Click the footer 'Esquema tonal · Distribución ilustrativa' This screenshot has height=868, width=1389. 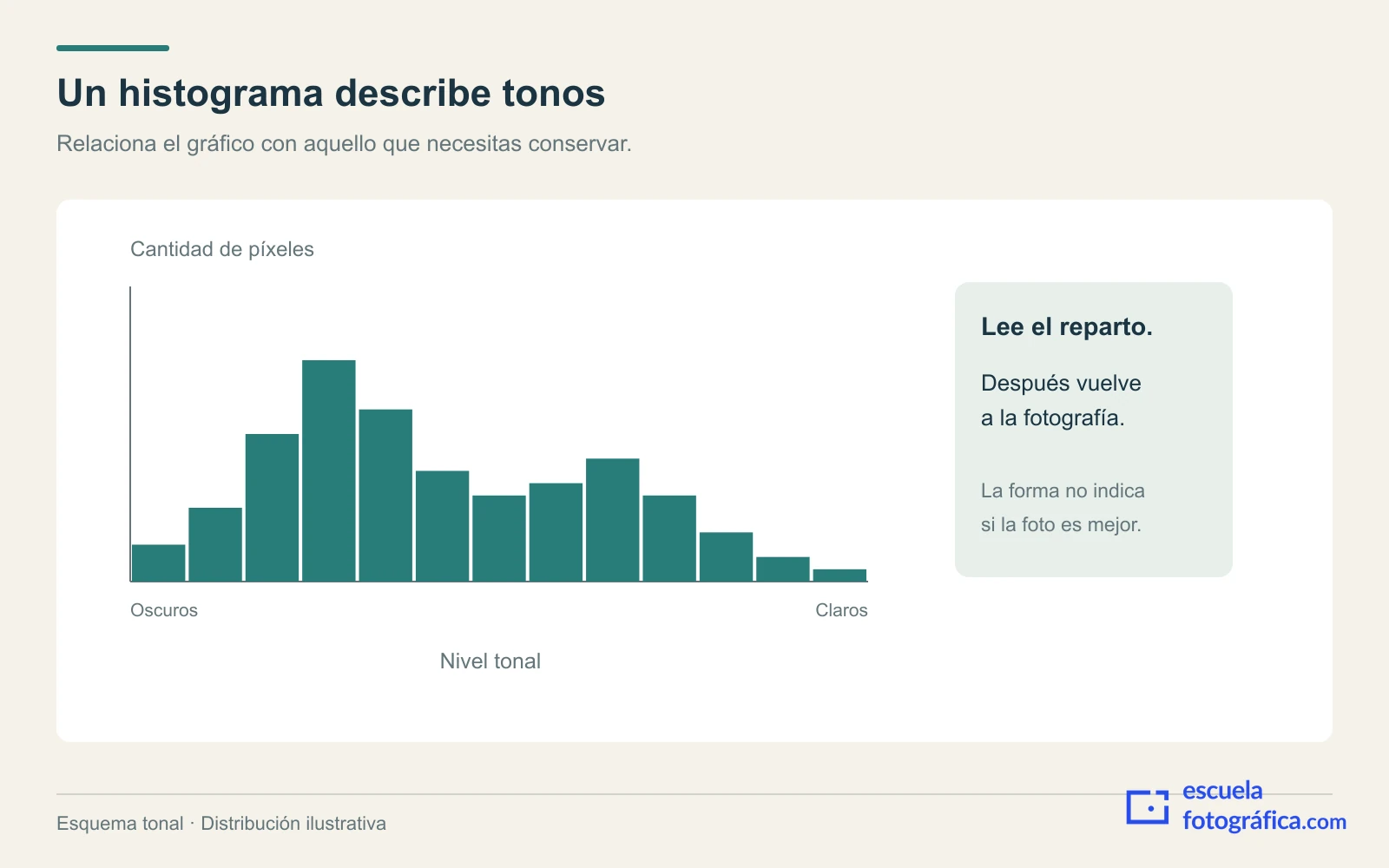point(221,824)
